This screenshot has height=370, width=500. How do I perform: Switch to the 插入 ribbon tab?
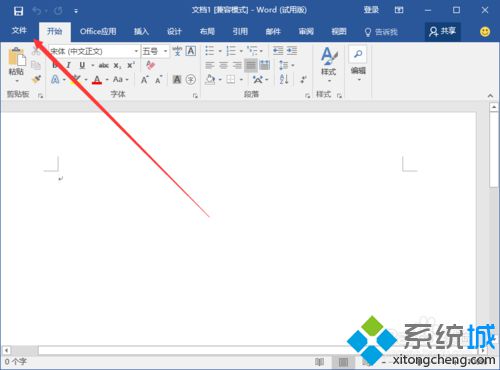click(141, 32)
